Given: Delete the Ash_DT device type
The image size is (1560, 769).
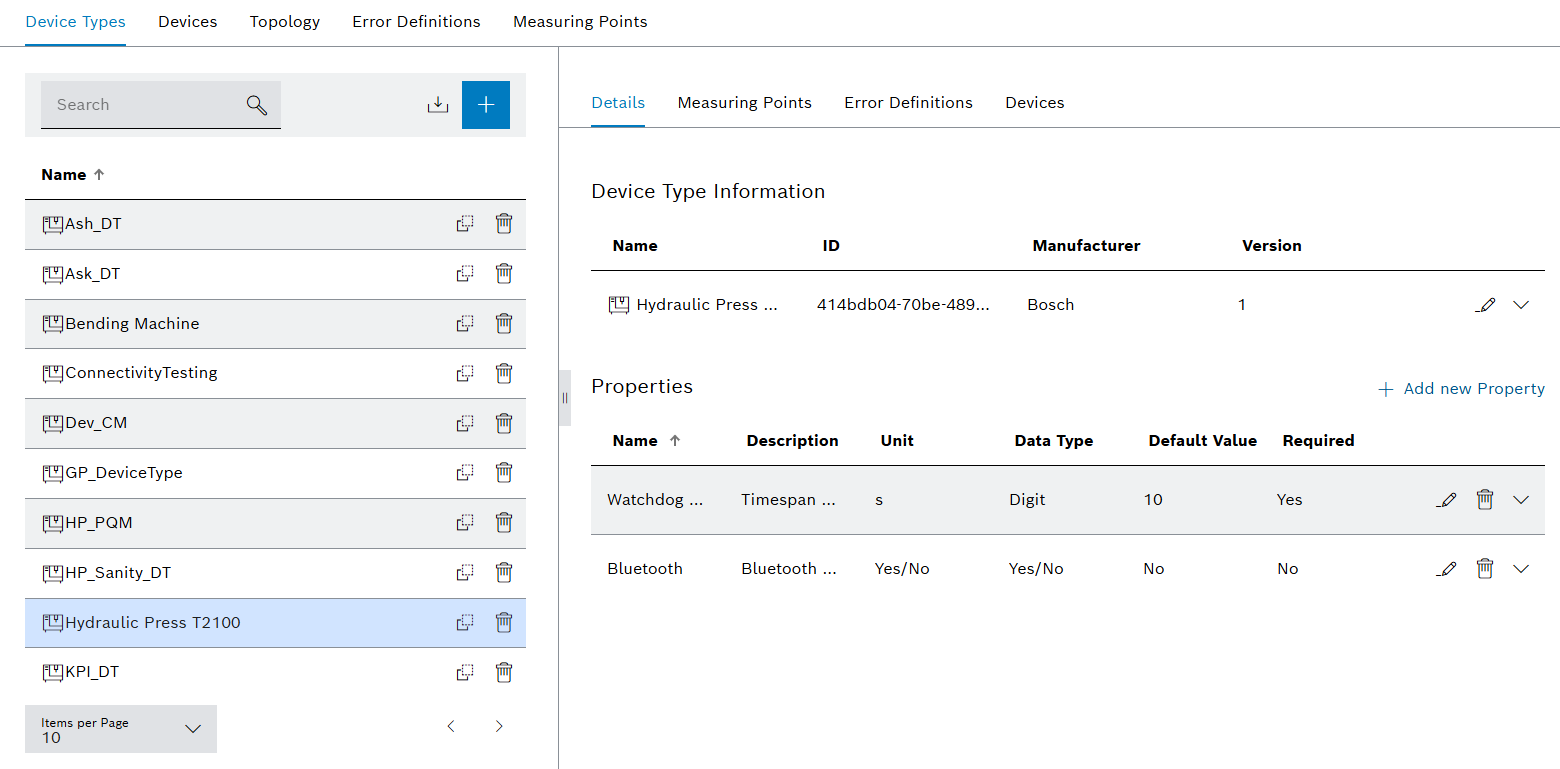Looking at the screenshot, I should pyautogui.click(x=504, y=224).
